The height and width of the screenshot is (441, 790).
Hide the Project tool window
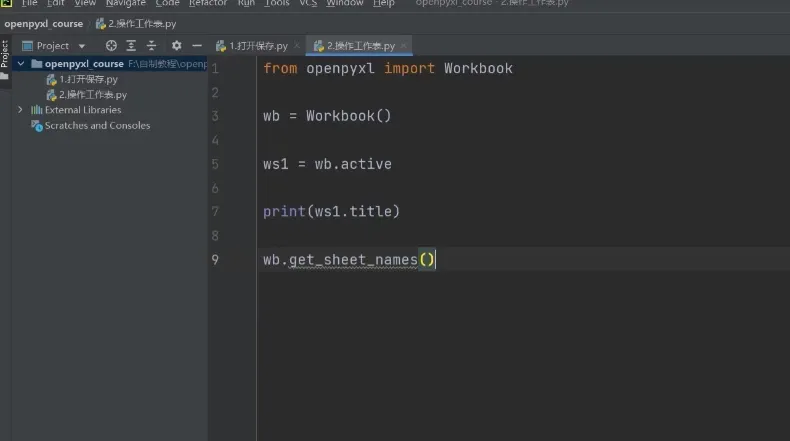pyautogui.click(x=197, y=46)
